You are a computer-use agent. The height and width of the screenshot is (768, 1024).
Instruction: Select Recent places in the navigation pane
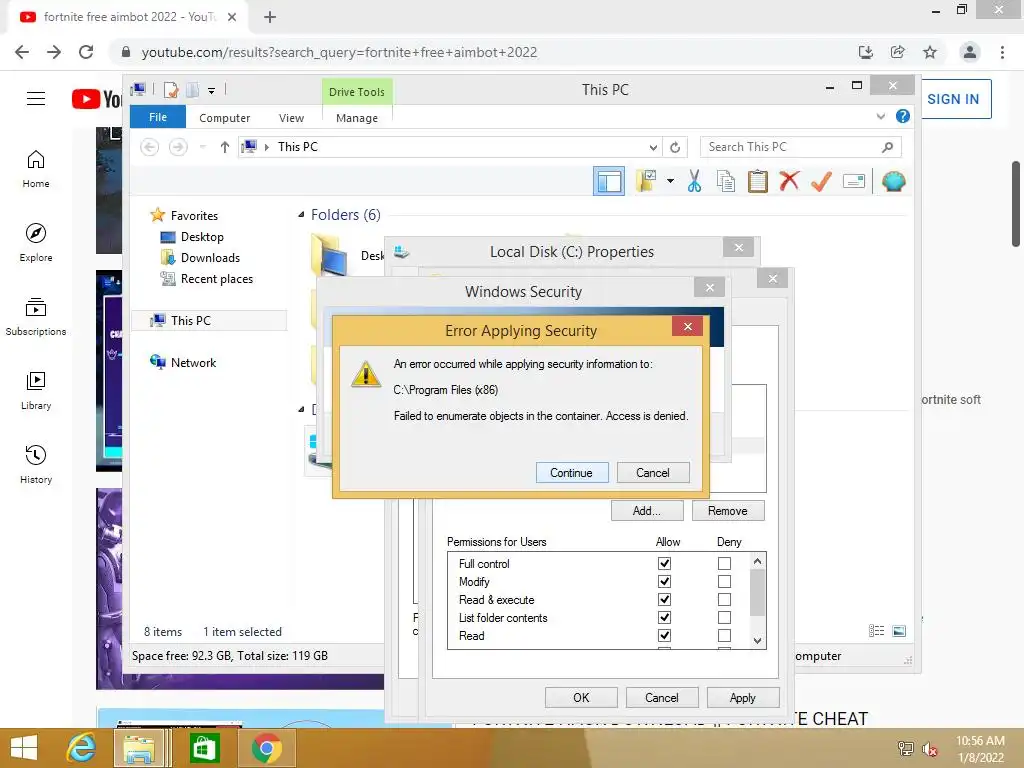[216, 279]
